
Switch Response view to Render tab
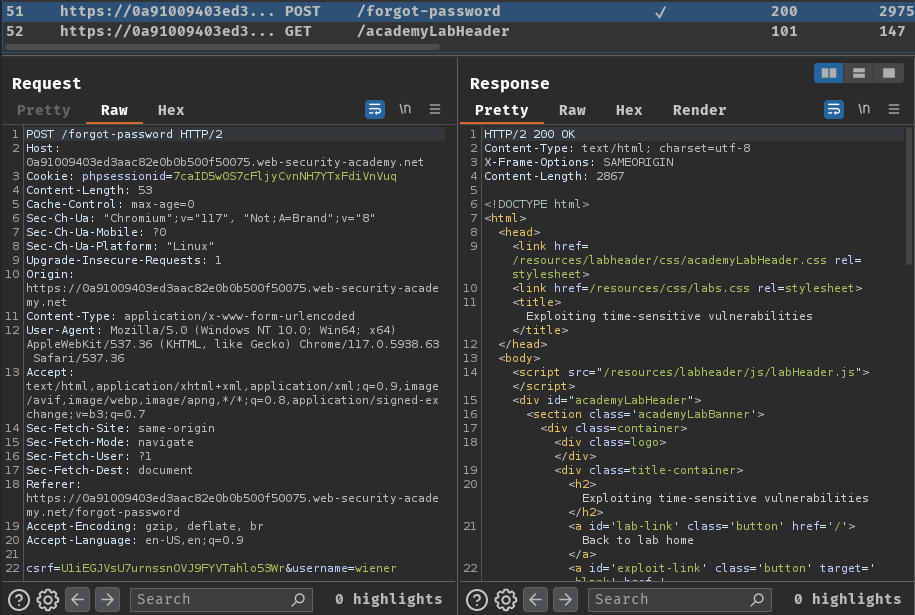700,110
